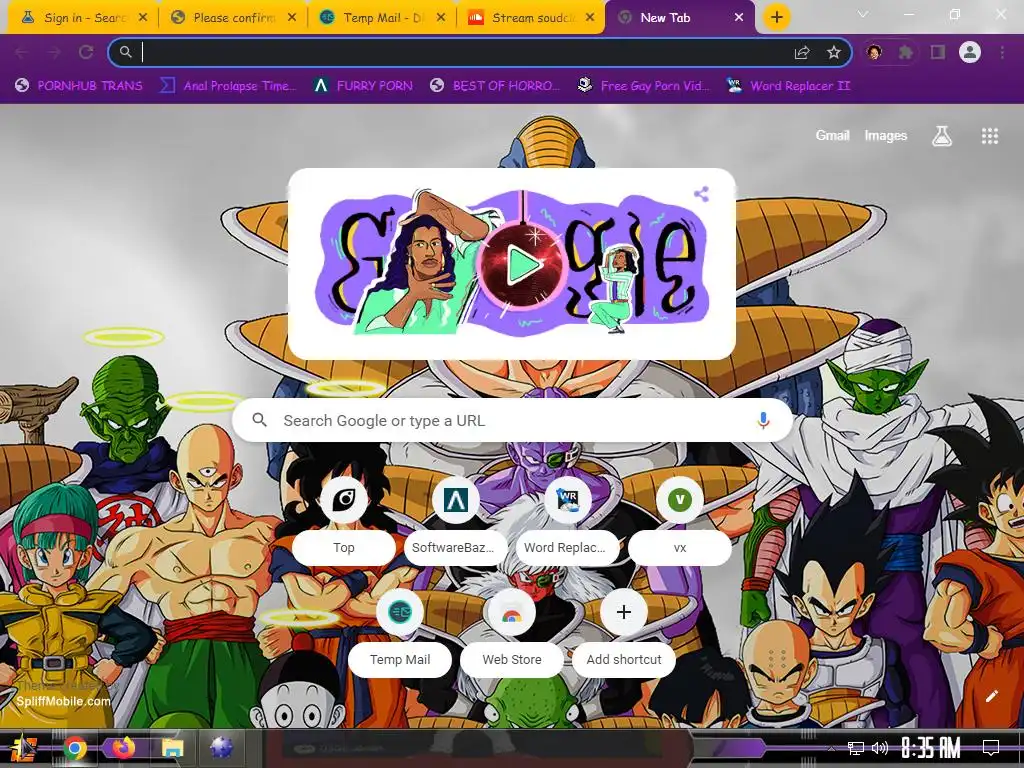Open the Chrome profile avatar
Viewport: 1024px width, 768px height.
pyautogui.click(x=970, y=52)
